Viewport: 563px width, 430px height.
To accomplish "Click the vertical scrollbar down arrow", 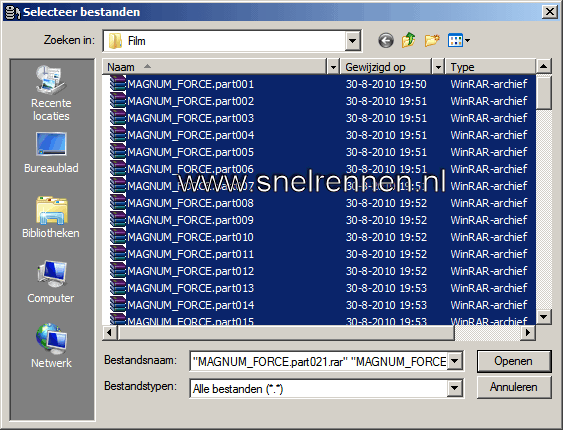I will point(543,317).
